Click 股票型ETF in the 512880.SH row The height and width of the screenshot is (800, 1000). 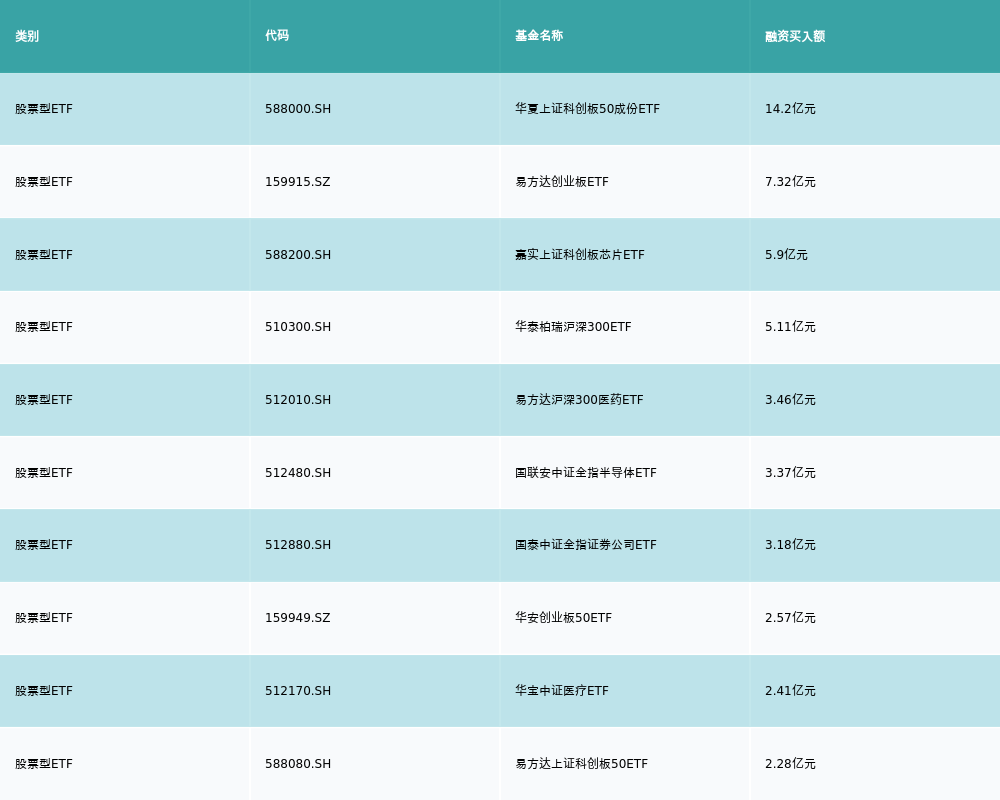pos(44,545)
